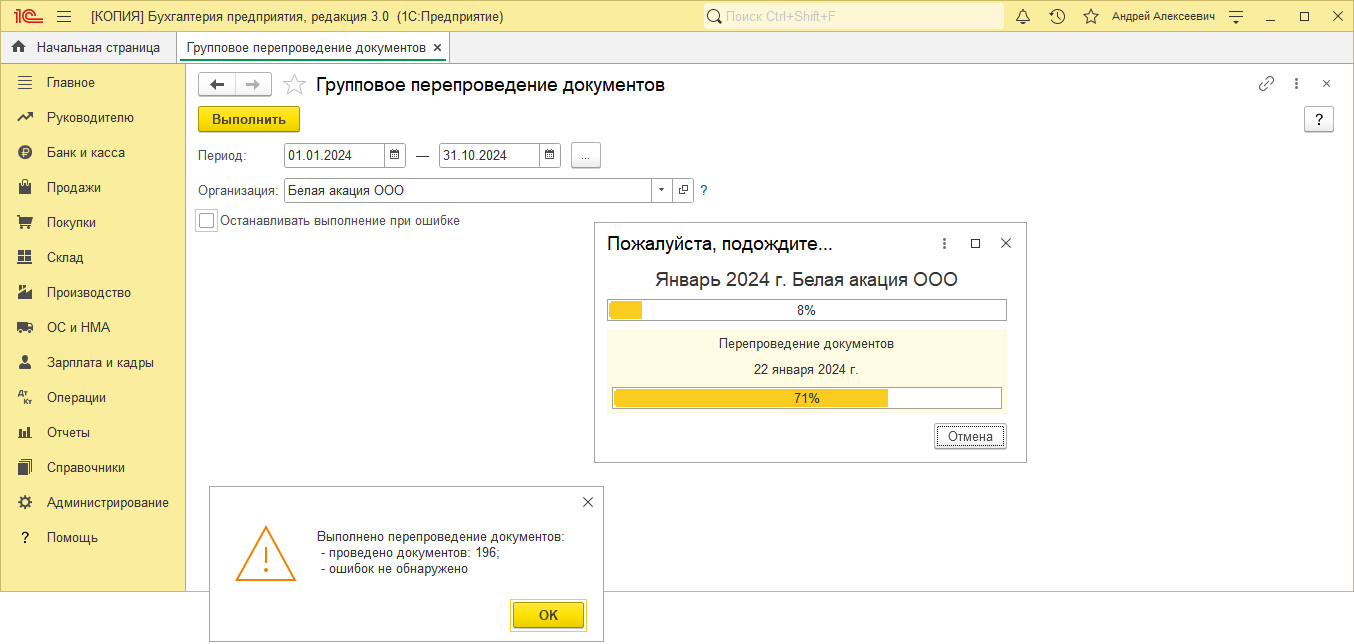Click the Перепроведение документов status text
This screenshot has width=1354, height=644.
(x=806, y=343)
